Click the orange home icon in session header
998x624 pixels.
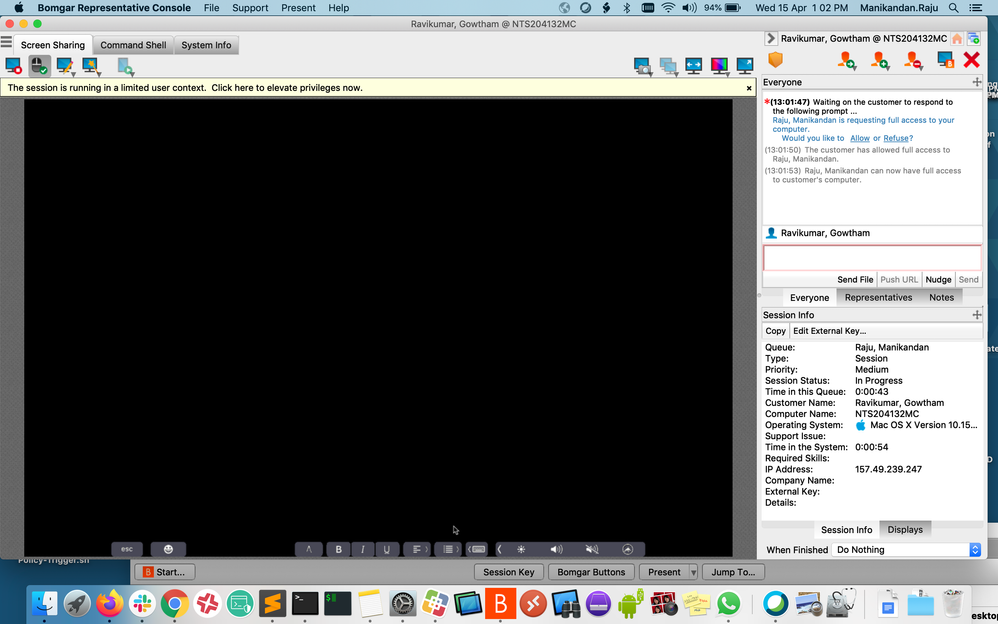point(957,39)
